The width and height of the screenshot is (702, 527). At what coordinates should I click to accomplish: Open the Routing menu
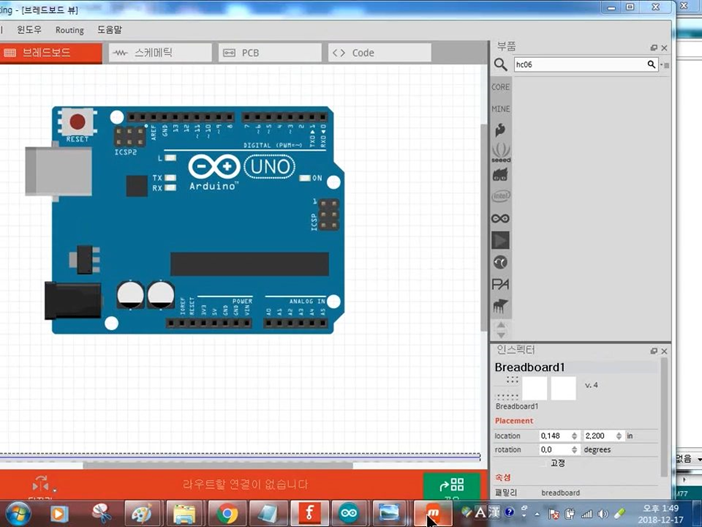[x=69, y=30]
